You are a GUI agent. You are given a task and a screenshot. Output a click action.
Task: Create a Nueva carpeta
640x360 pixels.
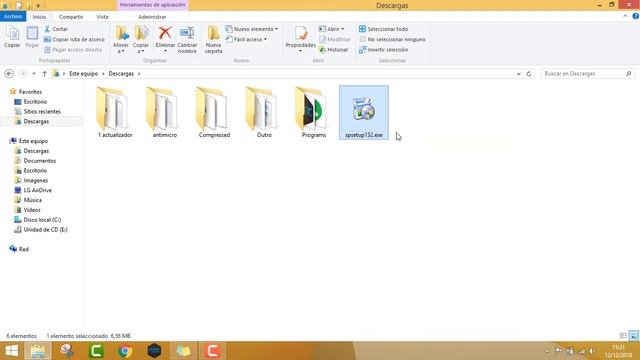click(213, 40)
